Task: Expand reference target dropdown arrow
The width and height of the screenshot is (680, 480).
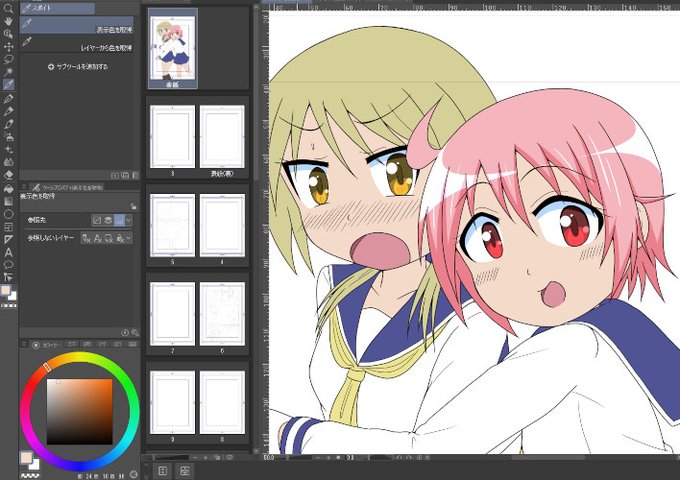Action: click(129, 220)
